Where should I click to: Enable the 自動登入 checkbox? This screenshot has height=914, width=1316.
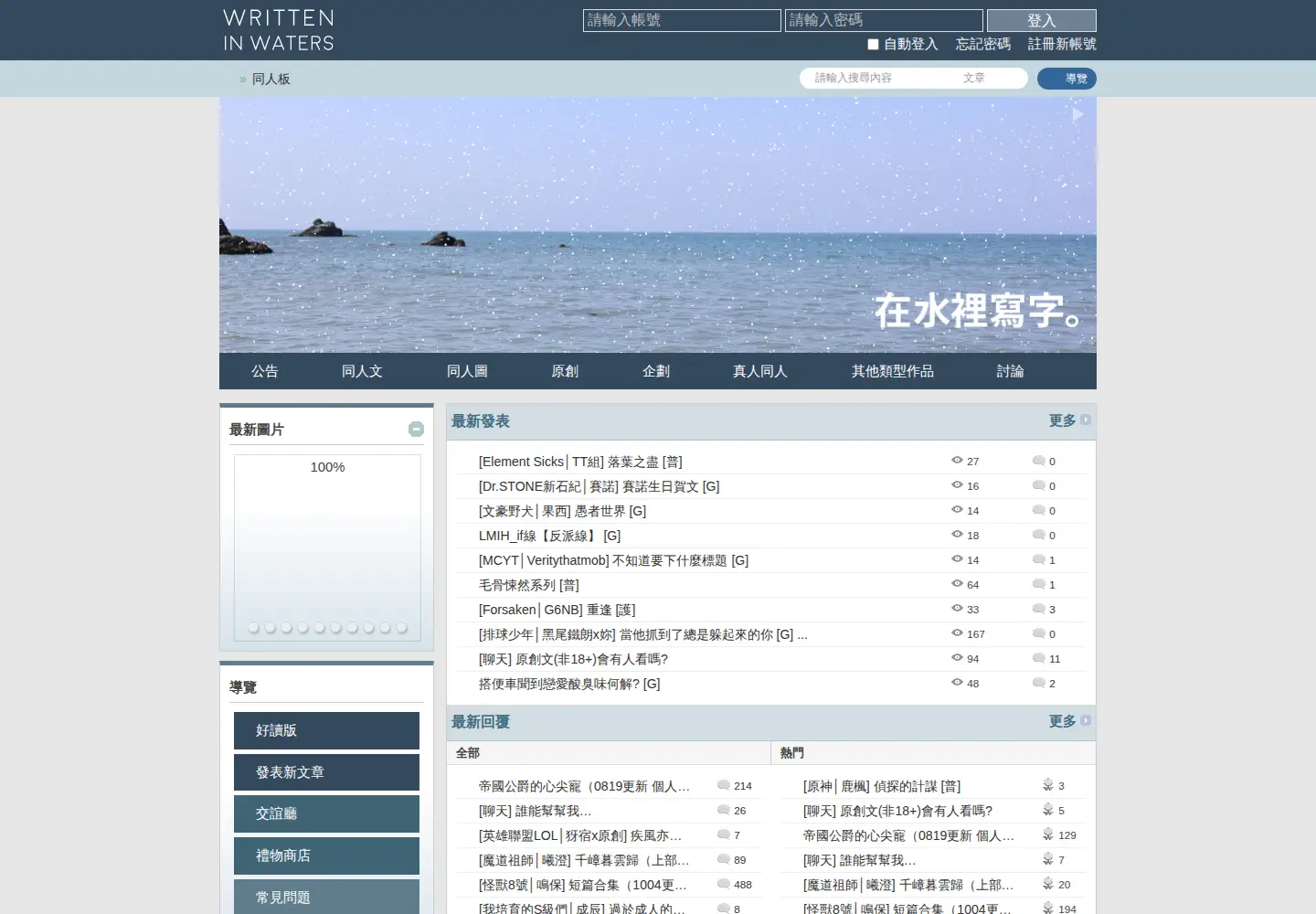click(x=873, y=44)
